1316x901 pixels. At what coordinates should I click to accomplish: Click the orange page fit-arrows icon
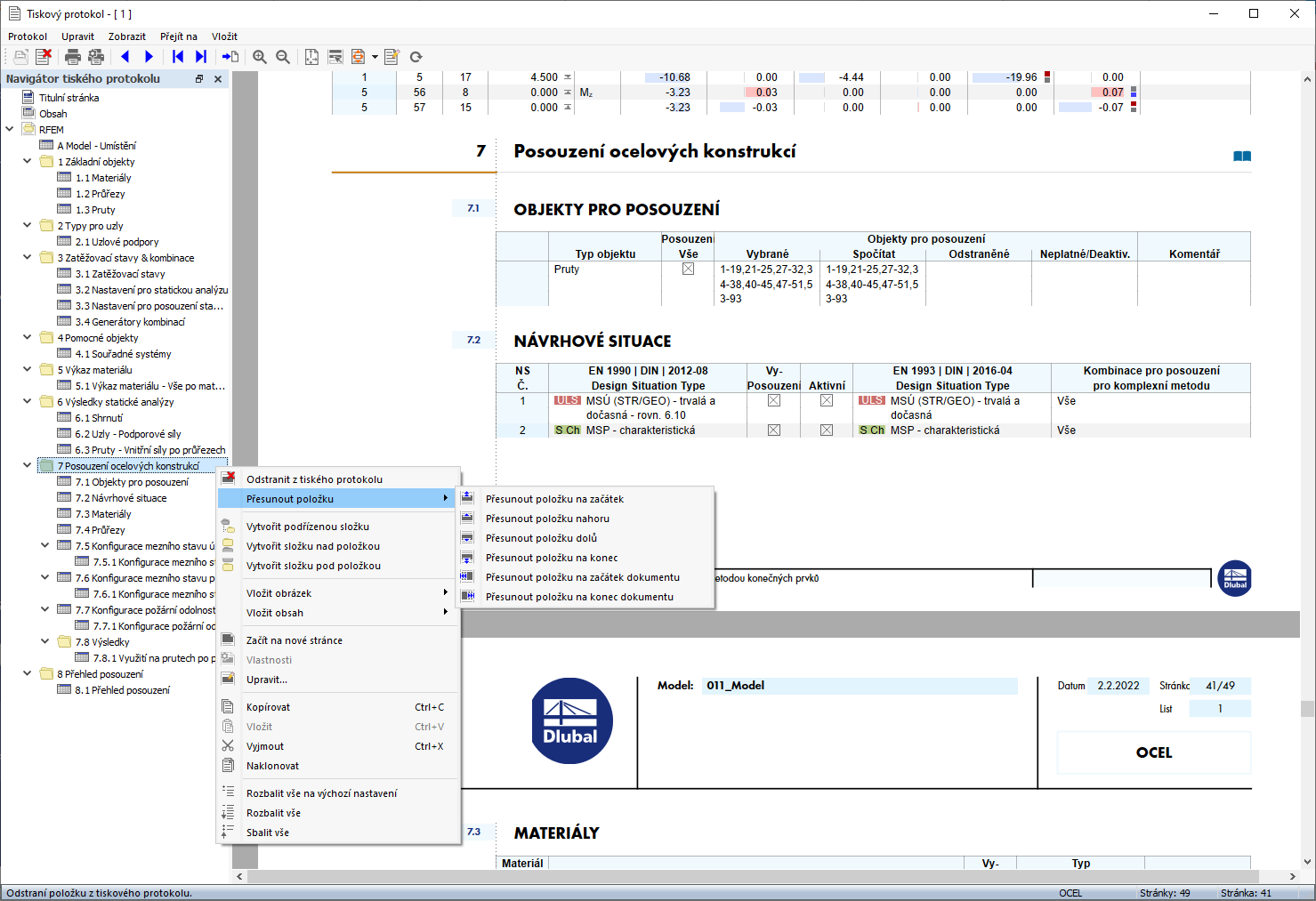[359, 57]
